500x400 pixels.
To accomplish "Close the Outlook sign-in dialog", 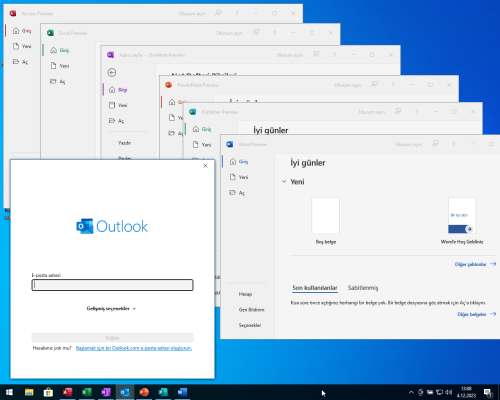I will pyautogui.click(x=205, y=166).
